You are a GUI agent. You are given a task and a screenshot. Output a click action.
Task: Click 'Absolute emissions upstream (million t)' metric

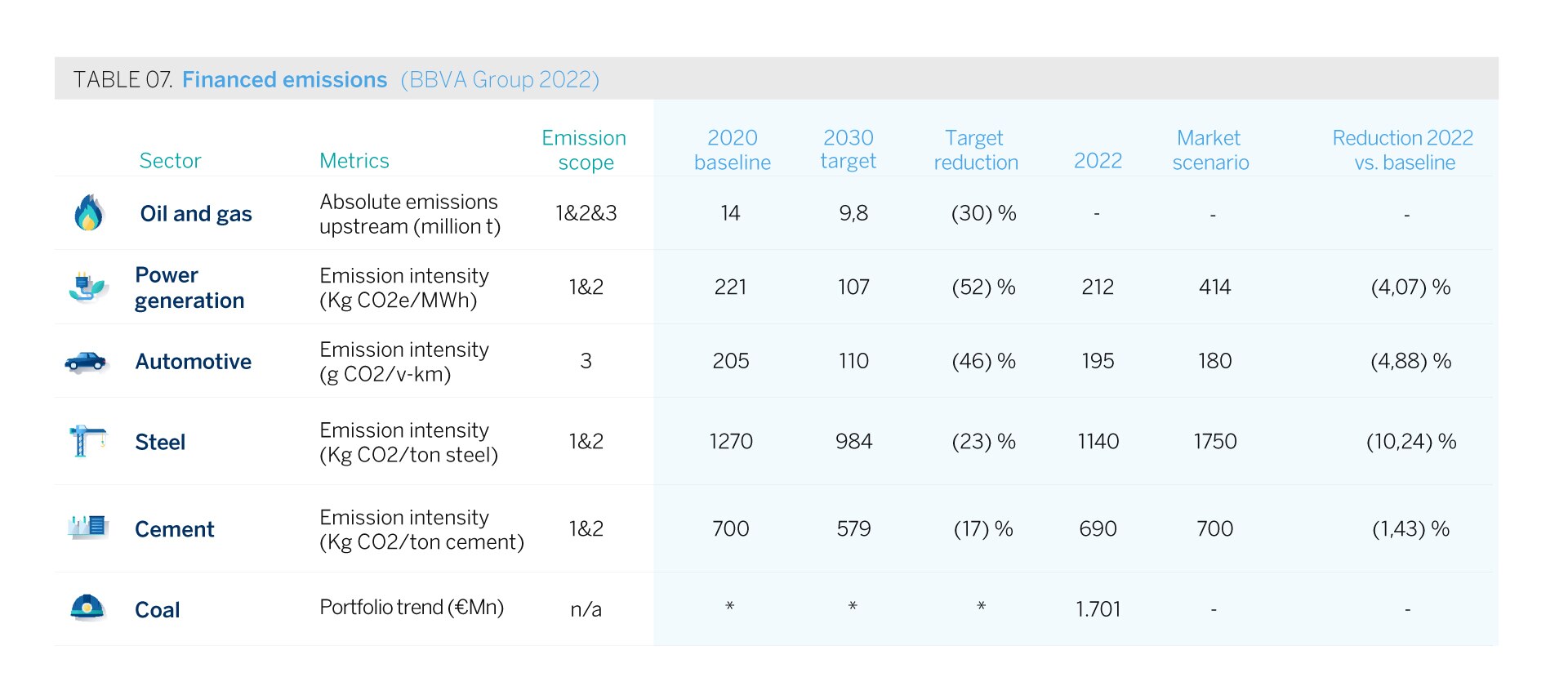(410, 214)
